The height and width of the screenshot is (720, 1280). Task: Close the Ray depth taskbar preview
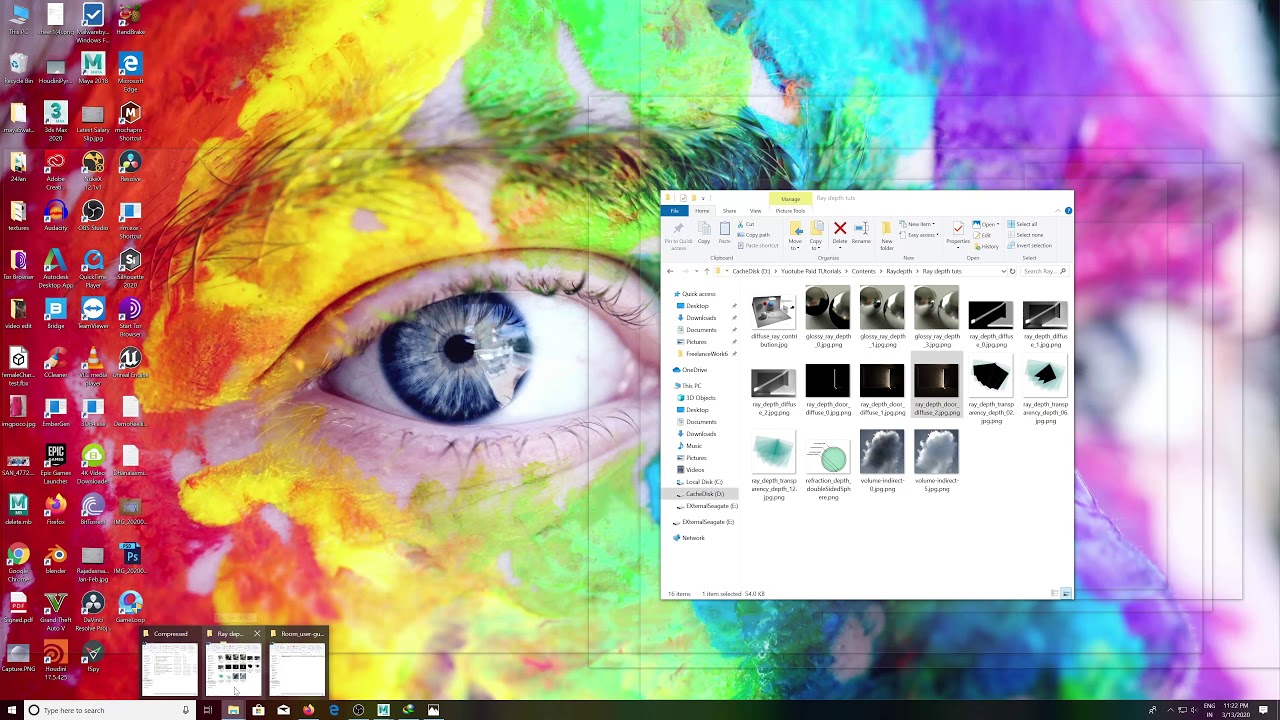[x=257, y=634]
